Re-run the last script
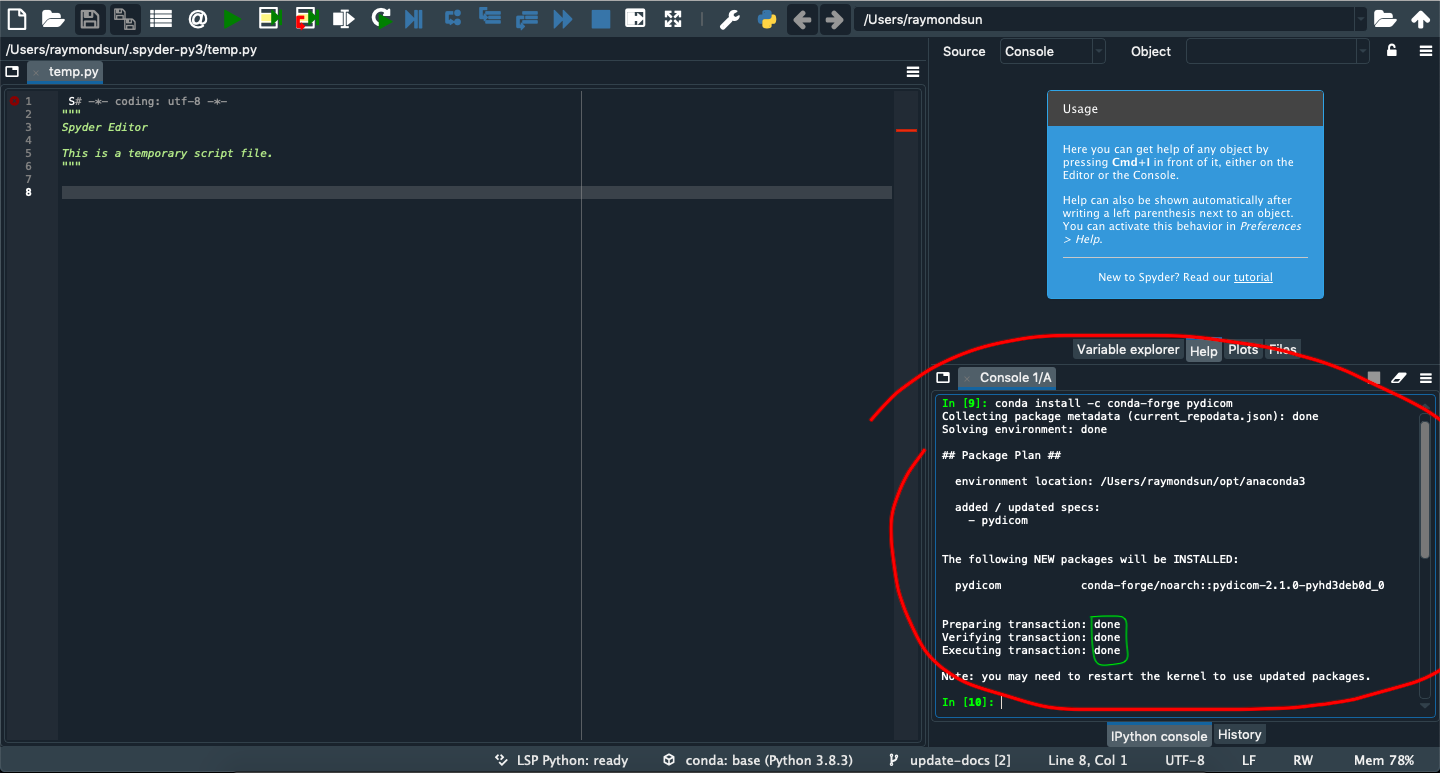The width and height of the screenshot is (1440, 773). pyautogui.click(x=380, y=18)
